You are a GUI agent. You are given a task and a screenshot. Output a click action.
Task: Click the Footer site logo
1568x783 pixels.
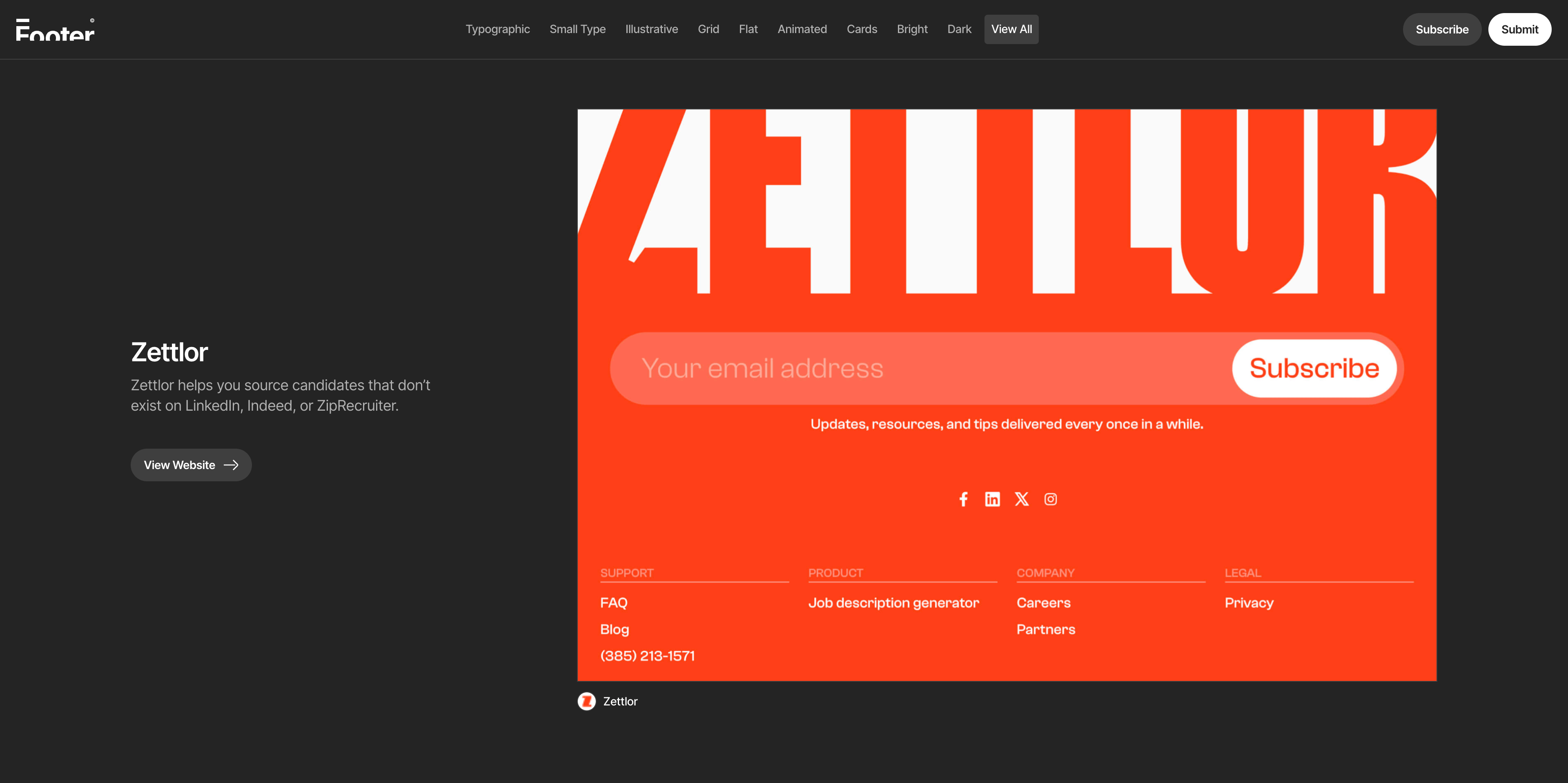56,29
